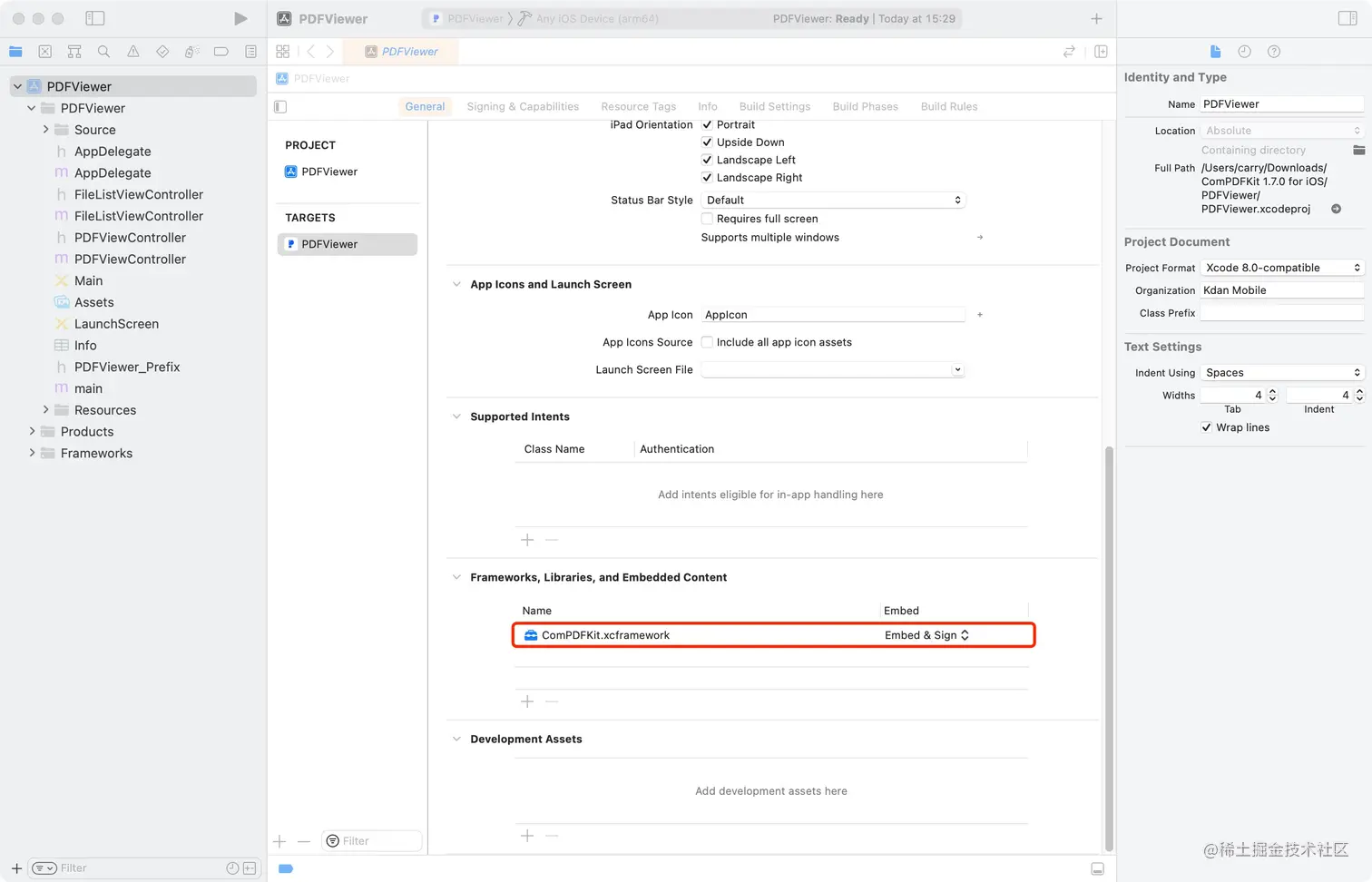Enable Requires full screen checkbox
This screenshot has height=882, width=1372.
pyautogui.click(x=707, y=219)
